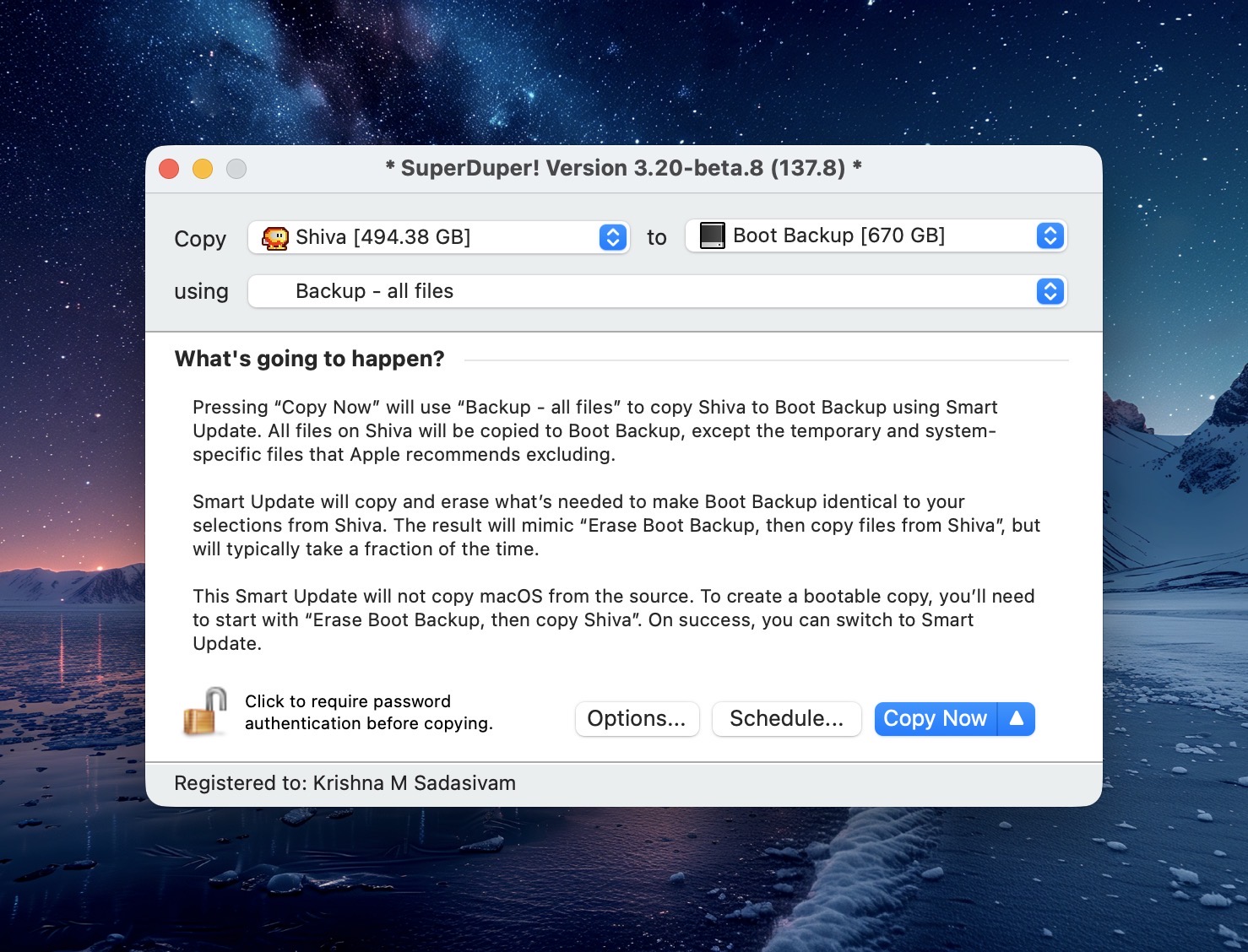
Task: Click the 'Registered to' status text
Action: tap(345, 783)
